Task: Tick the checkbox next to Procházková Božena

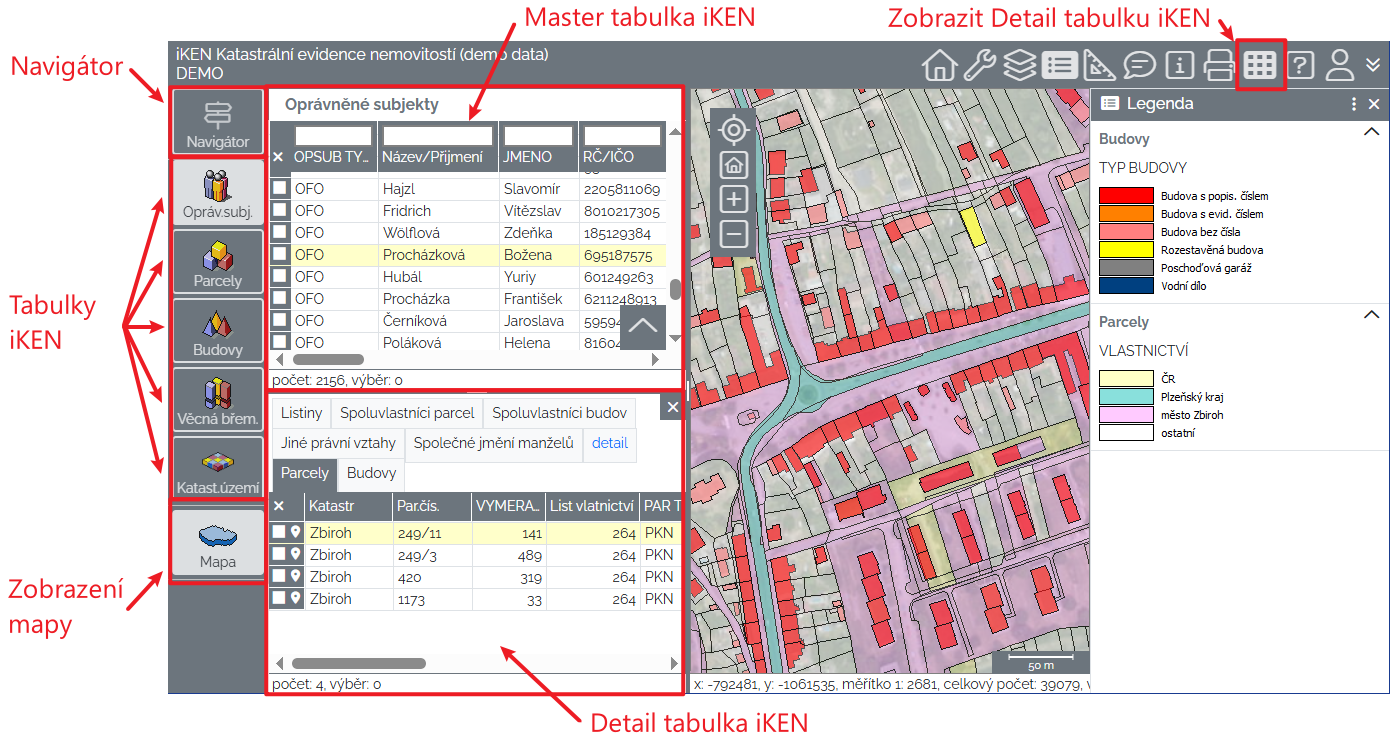Action: (281, 254)
